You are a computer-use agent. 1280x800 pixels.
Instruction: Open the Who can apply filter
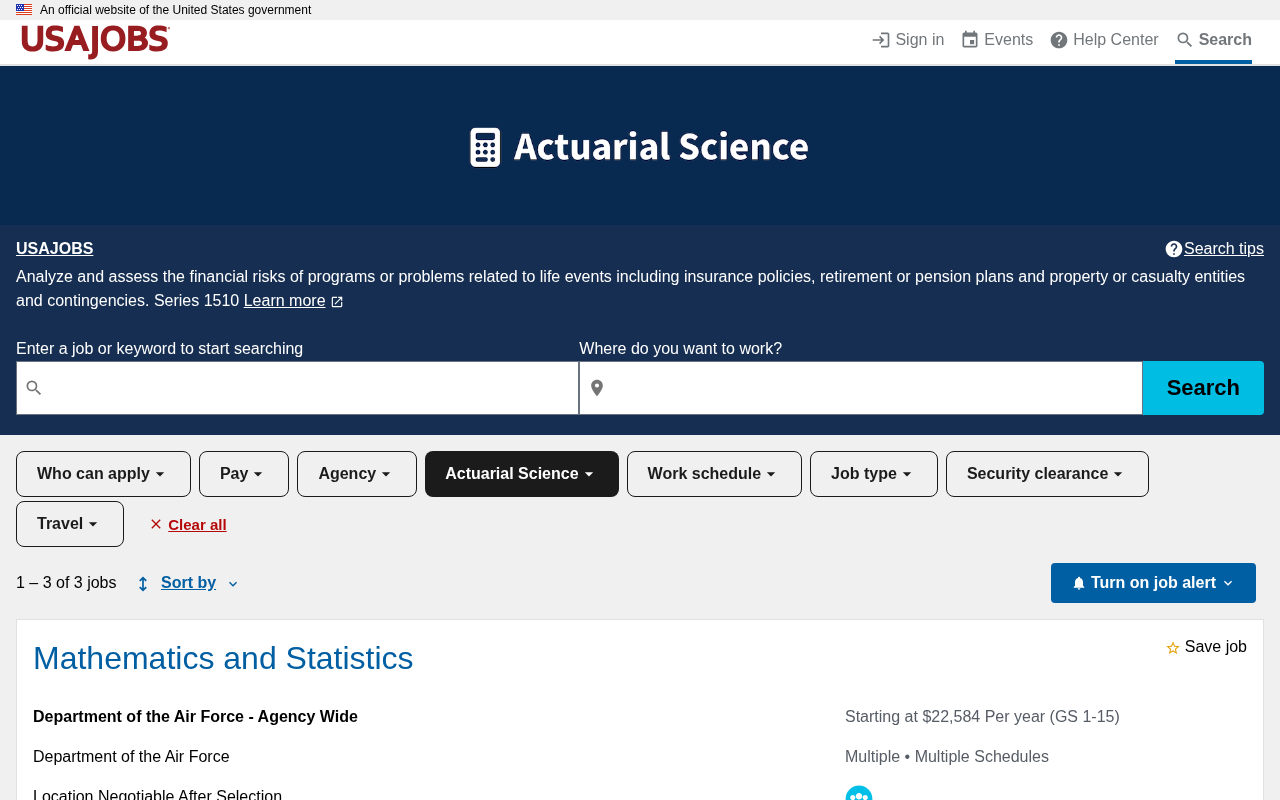(103, 474)
